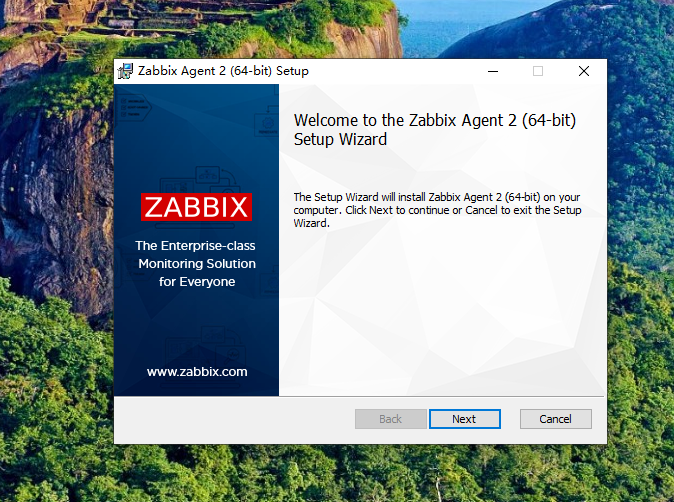Image resolution: width=674 pixels, height=502 pixels.
Task: Click the disabled Back button
Action: coord(390,419)
